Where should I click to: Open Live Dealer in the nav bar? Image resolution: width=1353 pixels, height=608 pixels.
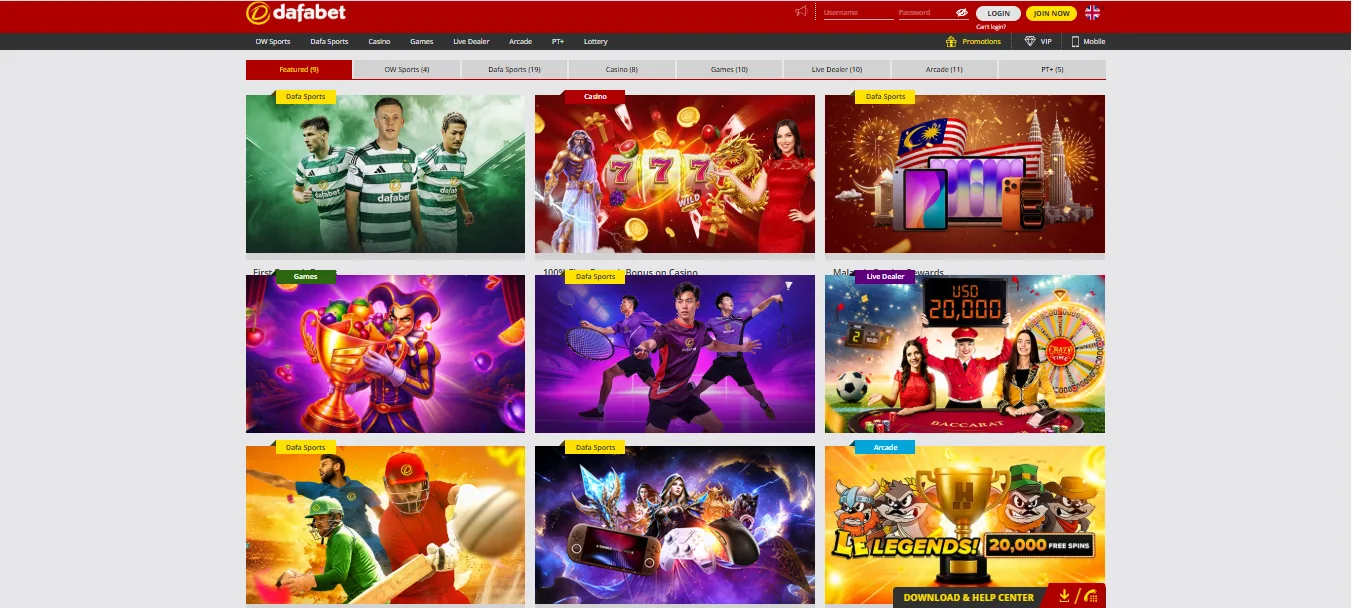(x=471, y=41)
